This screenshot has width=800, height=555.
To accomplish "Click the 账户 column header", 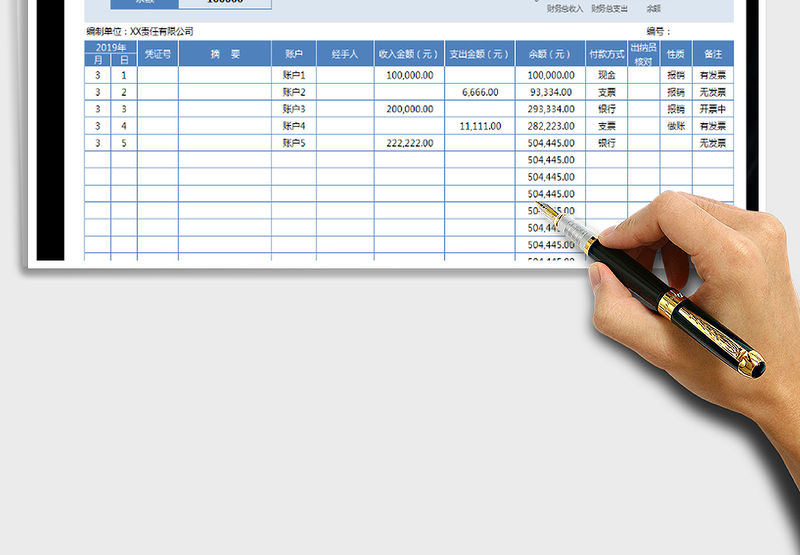I will coord(293,54).
